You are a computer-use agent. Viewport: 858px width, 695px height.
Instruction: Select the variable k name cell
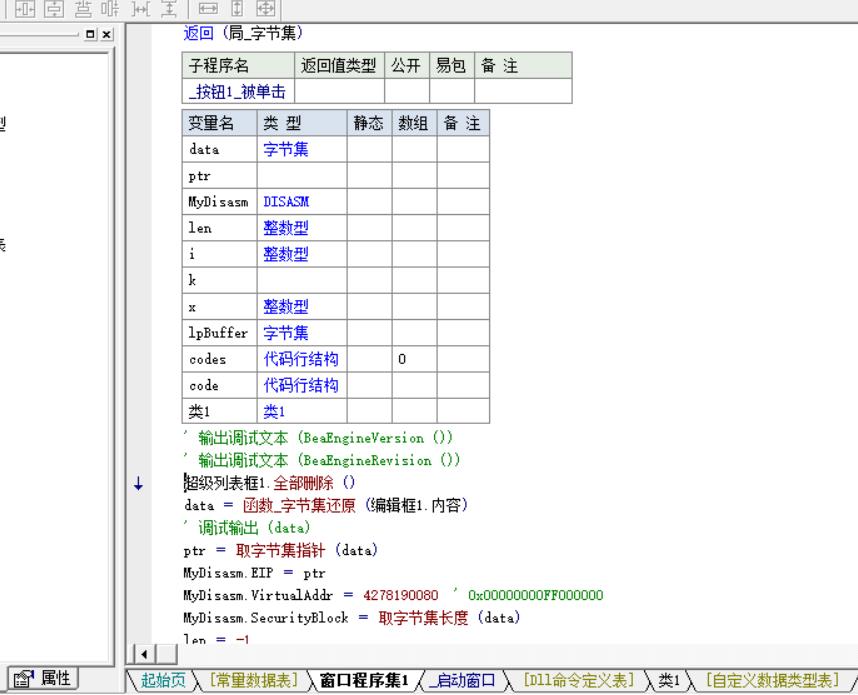coord(219,281)
